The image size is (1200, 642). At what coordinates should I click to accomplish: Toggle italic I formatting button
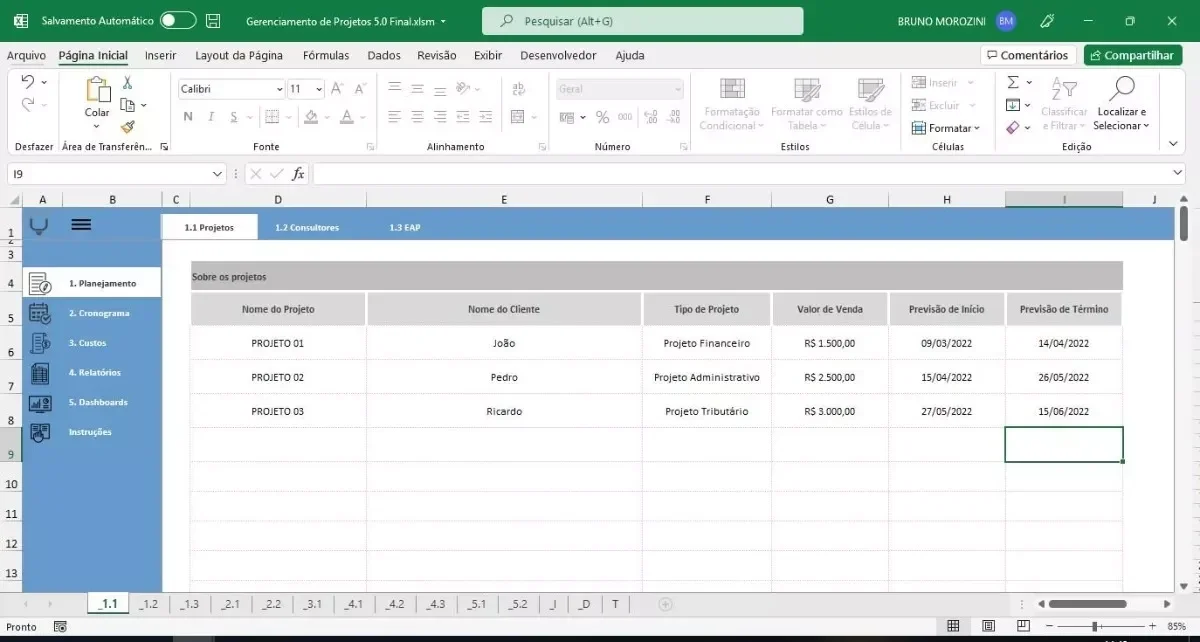(211, 117)
